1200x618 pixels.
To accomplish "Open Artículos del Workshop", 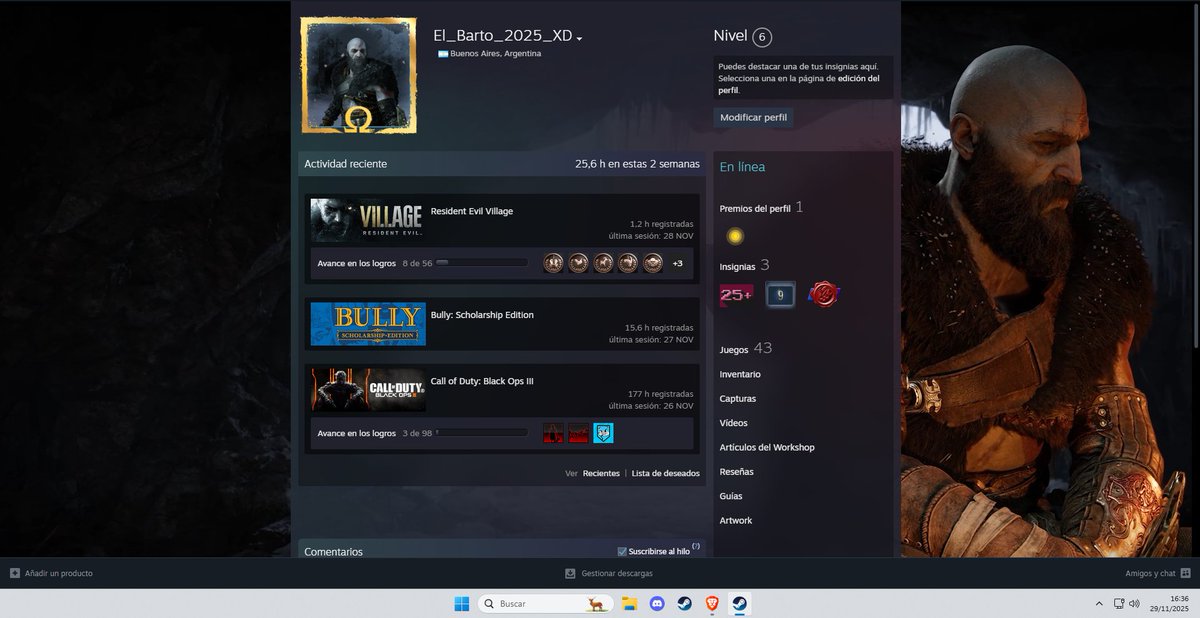I will [767, 447].
